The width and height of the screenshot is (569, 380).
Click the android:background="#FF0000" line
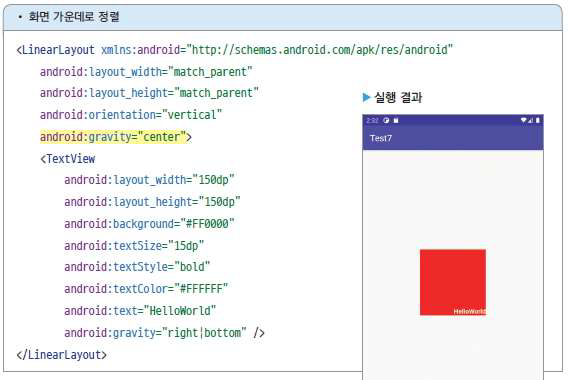[149, 224]
